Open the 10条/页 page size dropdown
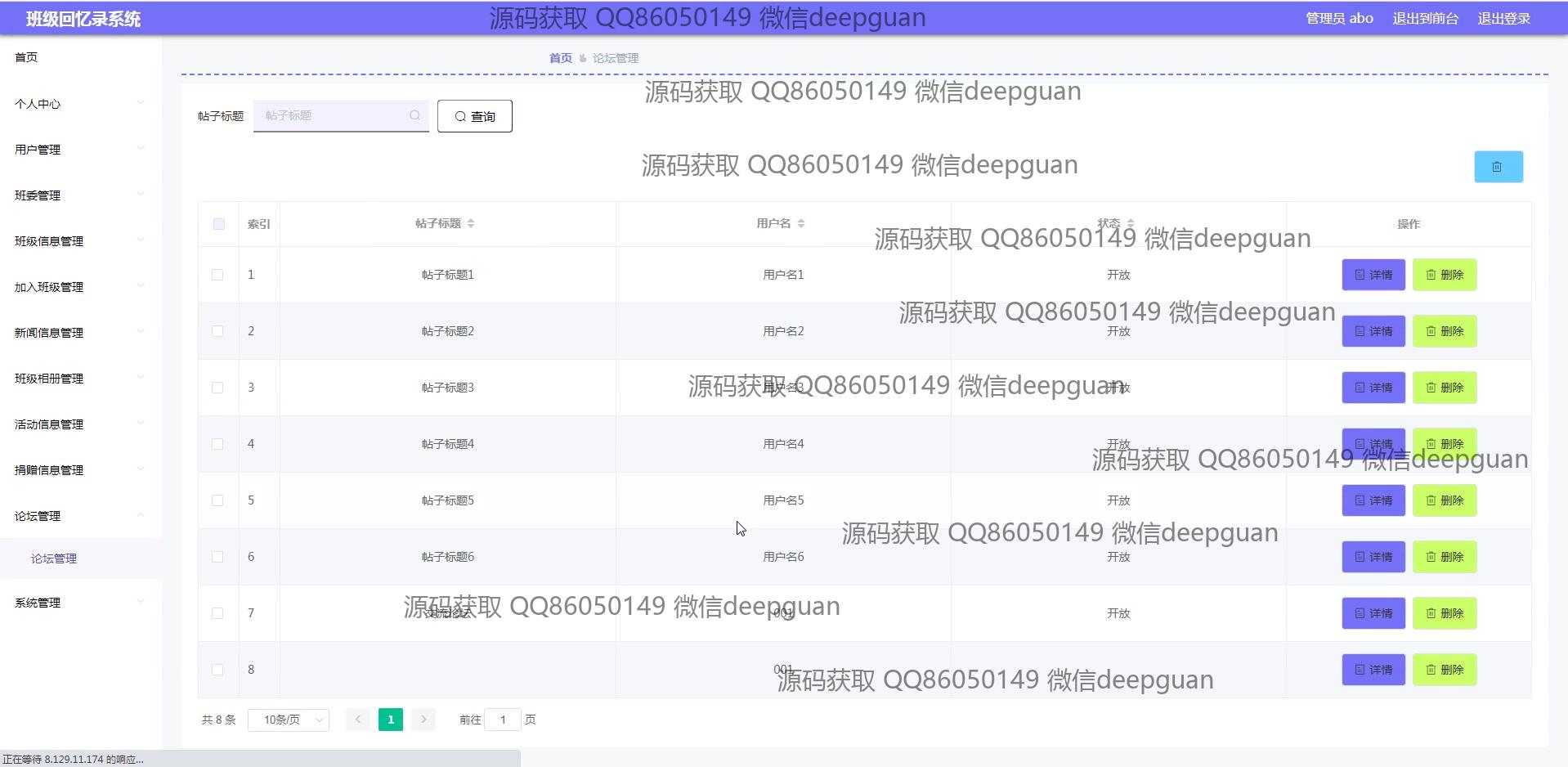Screen dimensions: 1568x767 (289, 720)
